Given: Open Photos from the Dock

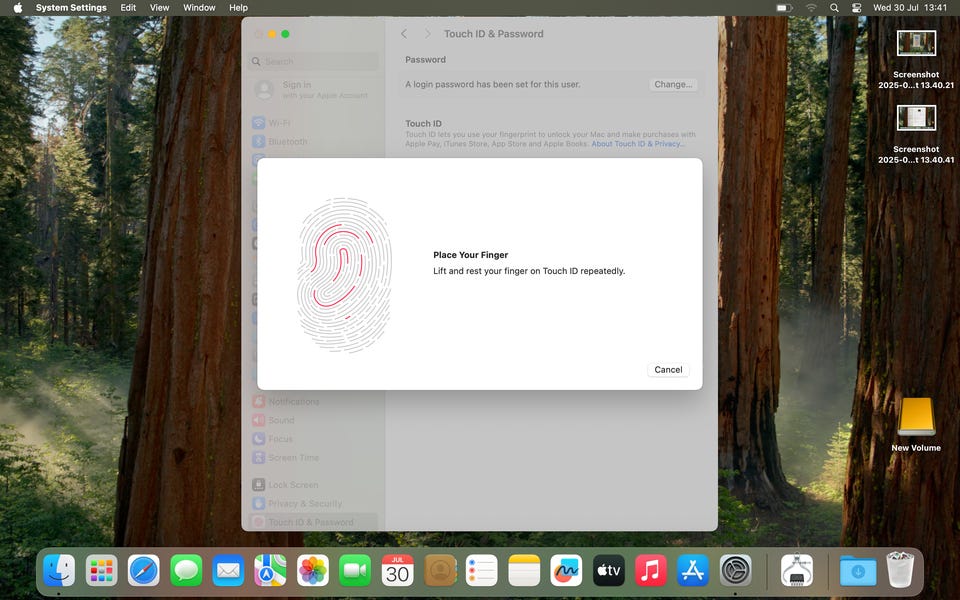Looking at the screenshot, I should pos(313,571).
